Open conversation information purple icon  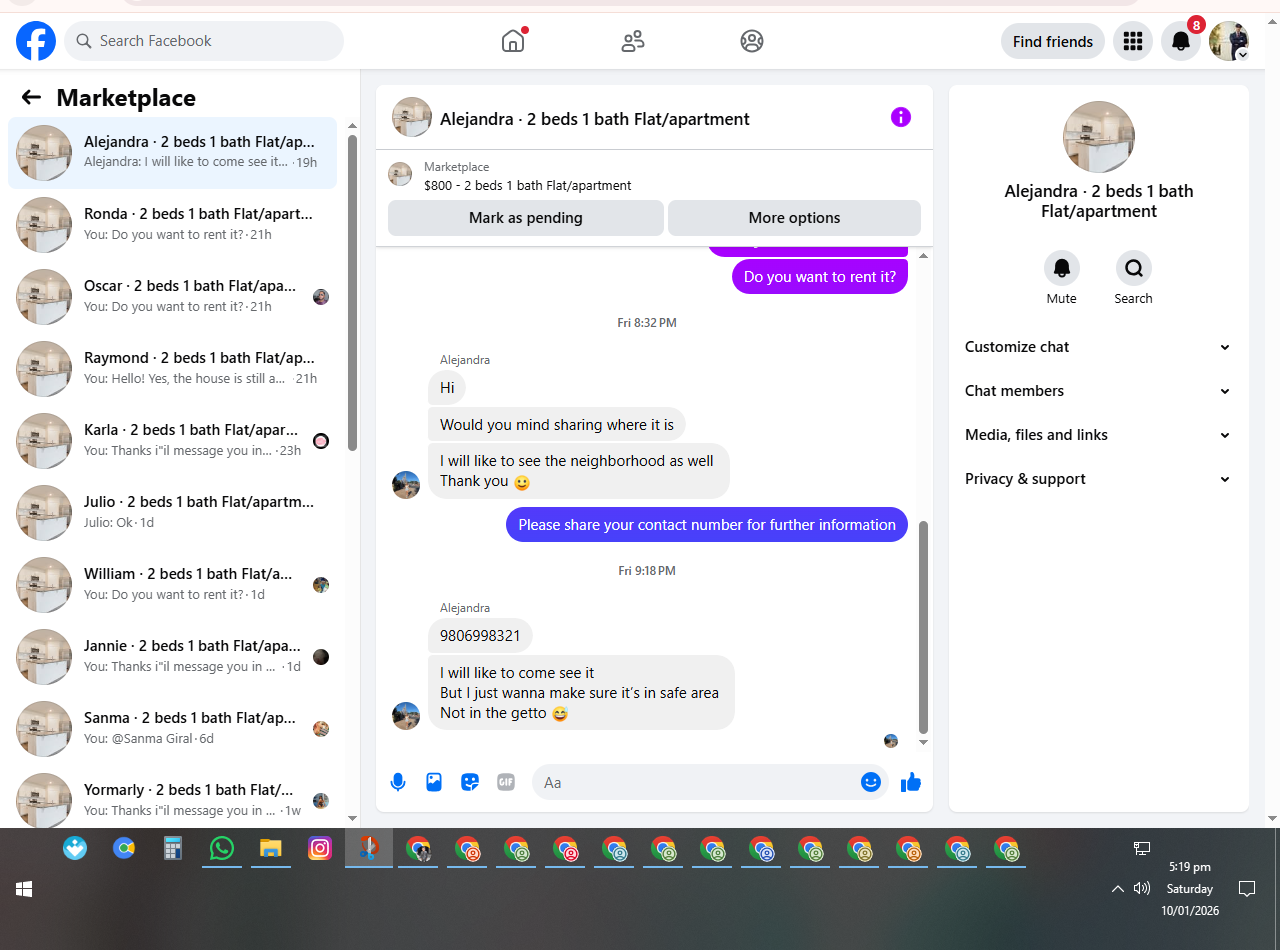[901, 118]
